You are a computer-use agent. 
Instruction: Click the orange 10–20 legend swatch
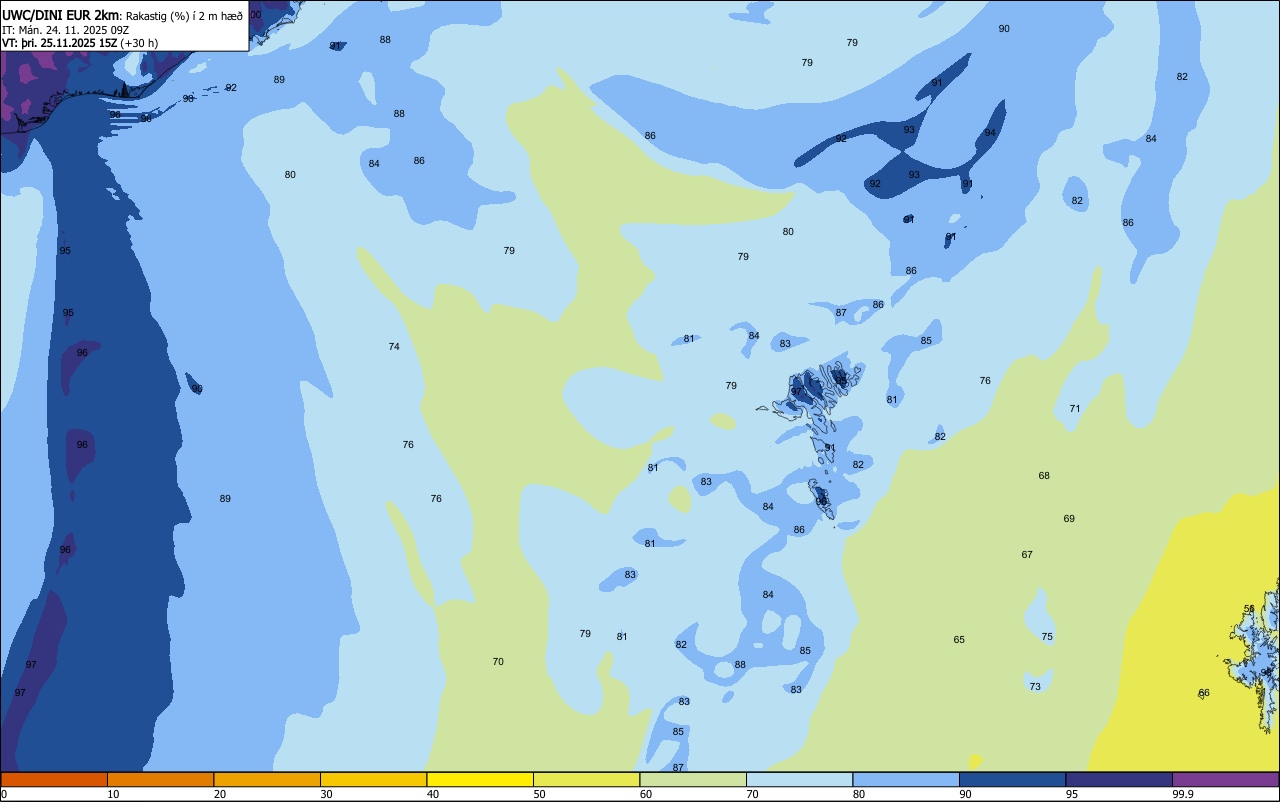(x=160, y=779)
